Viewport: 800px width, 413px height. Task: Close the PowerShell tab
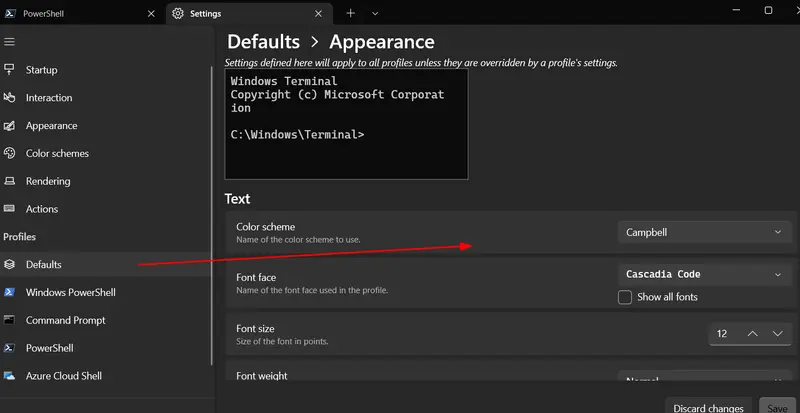click(151, 14)
